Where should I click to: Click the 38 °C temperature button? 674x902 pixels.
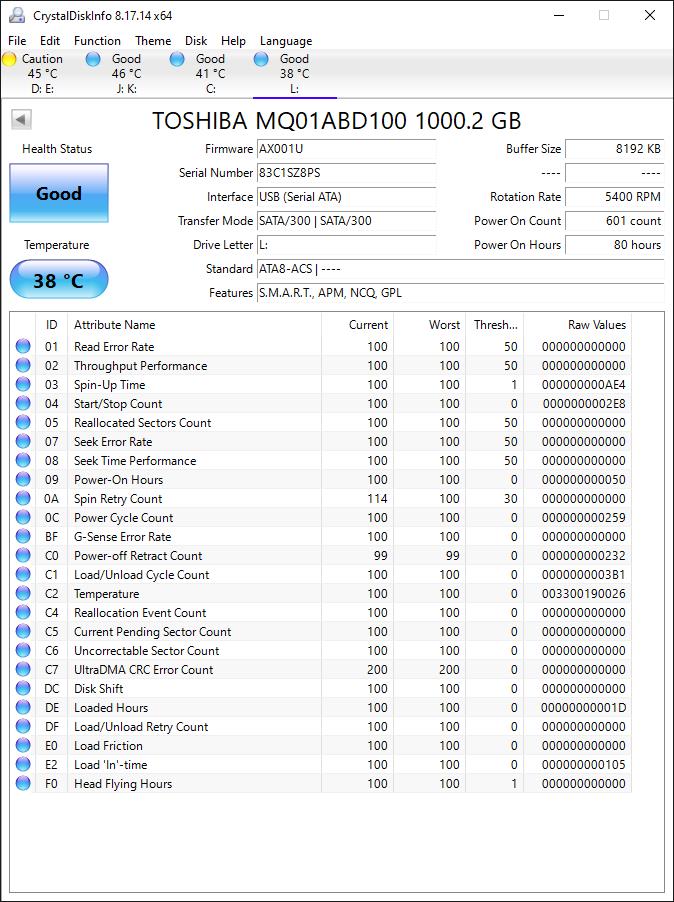[x=59, y=280]
